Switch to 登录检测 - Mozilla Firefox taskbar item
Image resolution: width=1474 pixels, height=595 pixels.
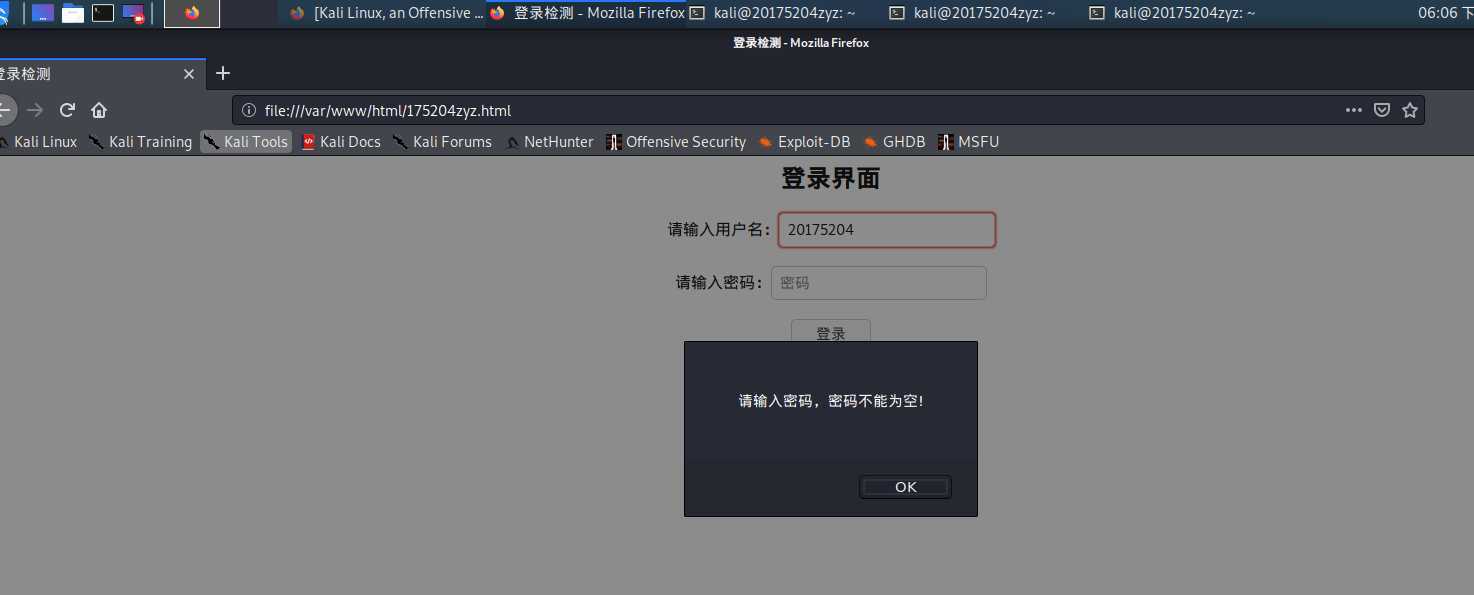click(586, 13)
